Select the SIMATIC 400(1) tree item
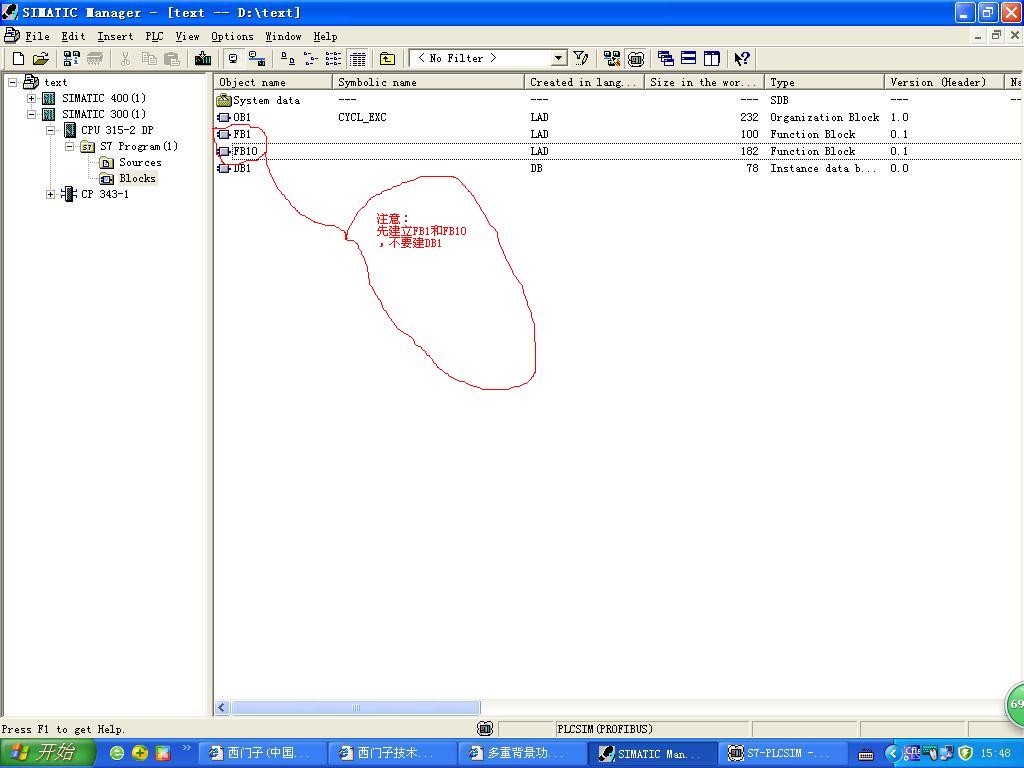 coord(104,98)
